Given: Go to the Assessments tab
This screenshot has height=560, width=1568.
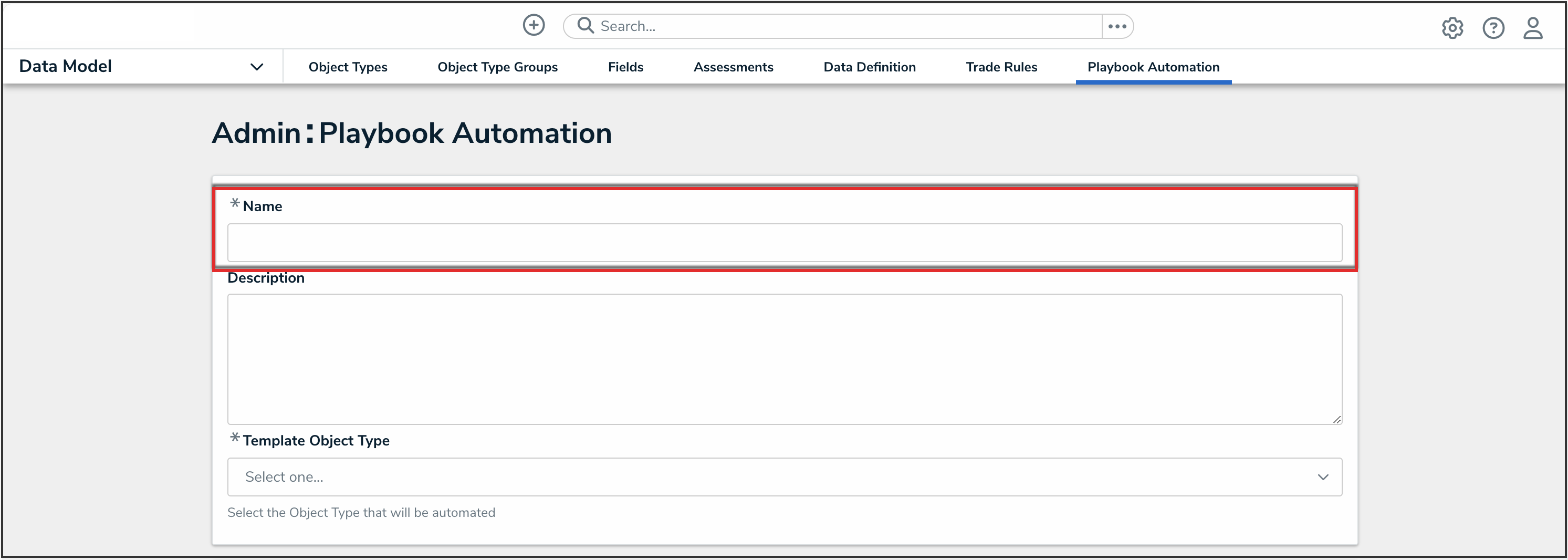Looking at the screenshot, I should click(x=733, y=67).
